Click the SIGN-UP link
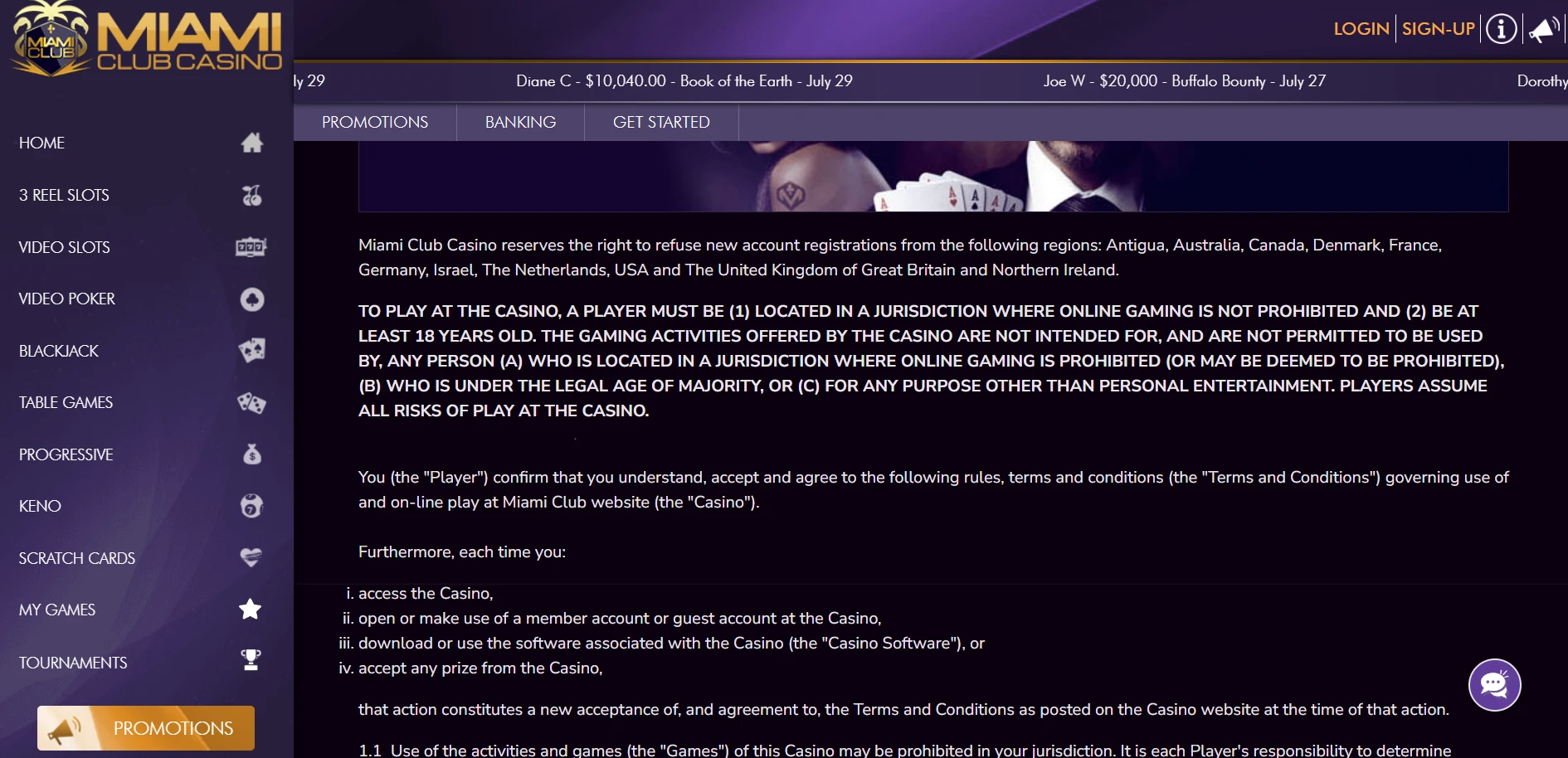The width and height of the screenshot is (1568, 758). (1439, 29)
